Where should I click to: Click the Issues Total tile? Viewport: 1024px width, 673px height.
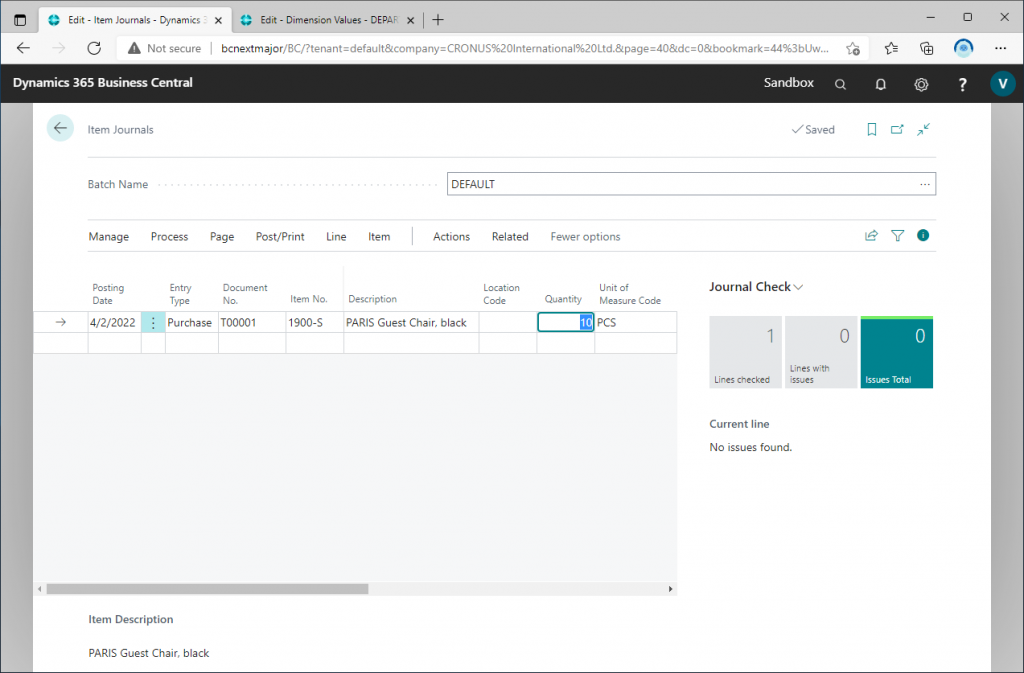pyautogui.click(x=896, y=353)
